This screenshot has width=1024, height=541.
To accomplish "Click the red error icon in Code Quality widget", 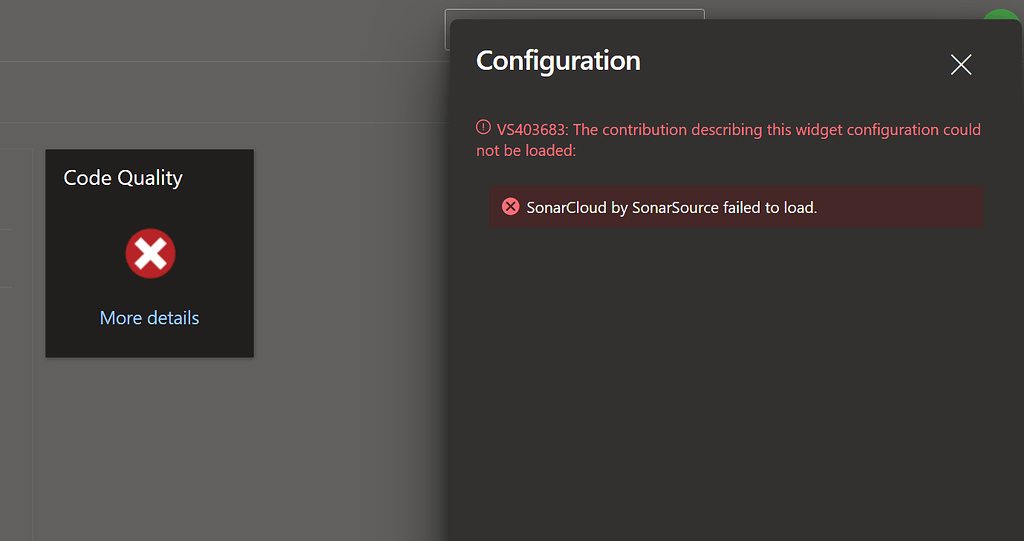I will pos(150,254).
